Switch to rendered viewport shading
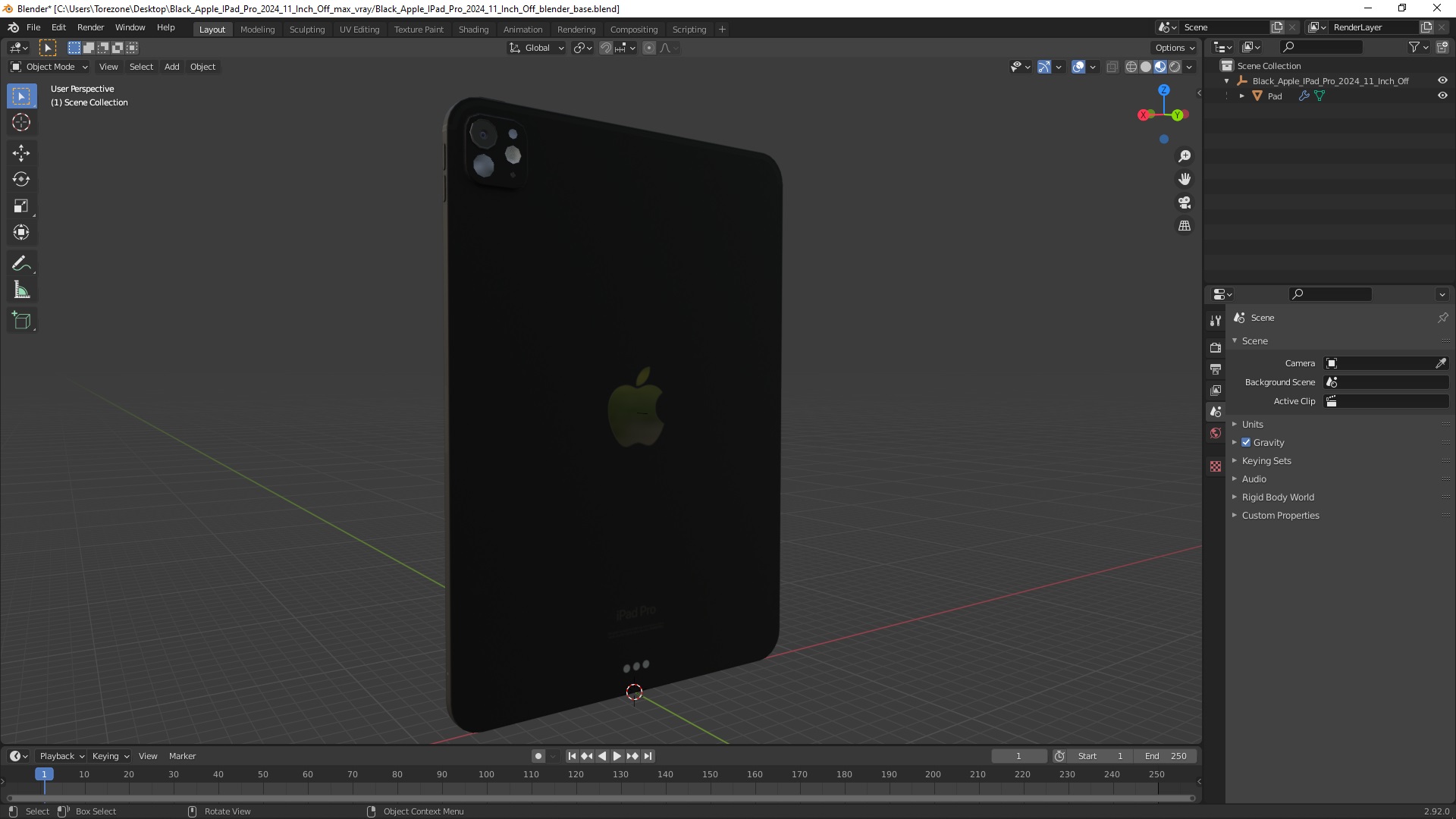The image size is (1456, 819). 1175,67
